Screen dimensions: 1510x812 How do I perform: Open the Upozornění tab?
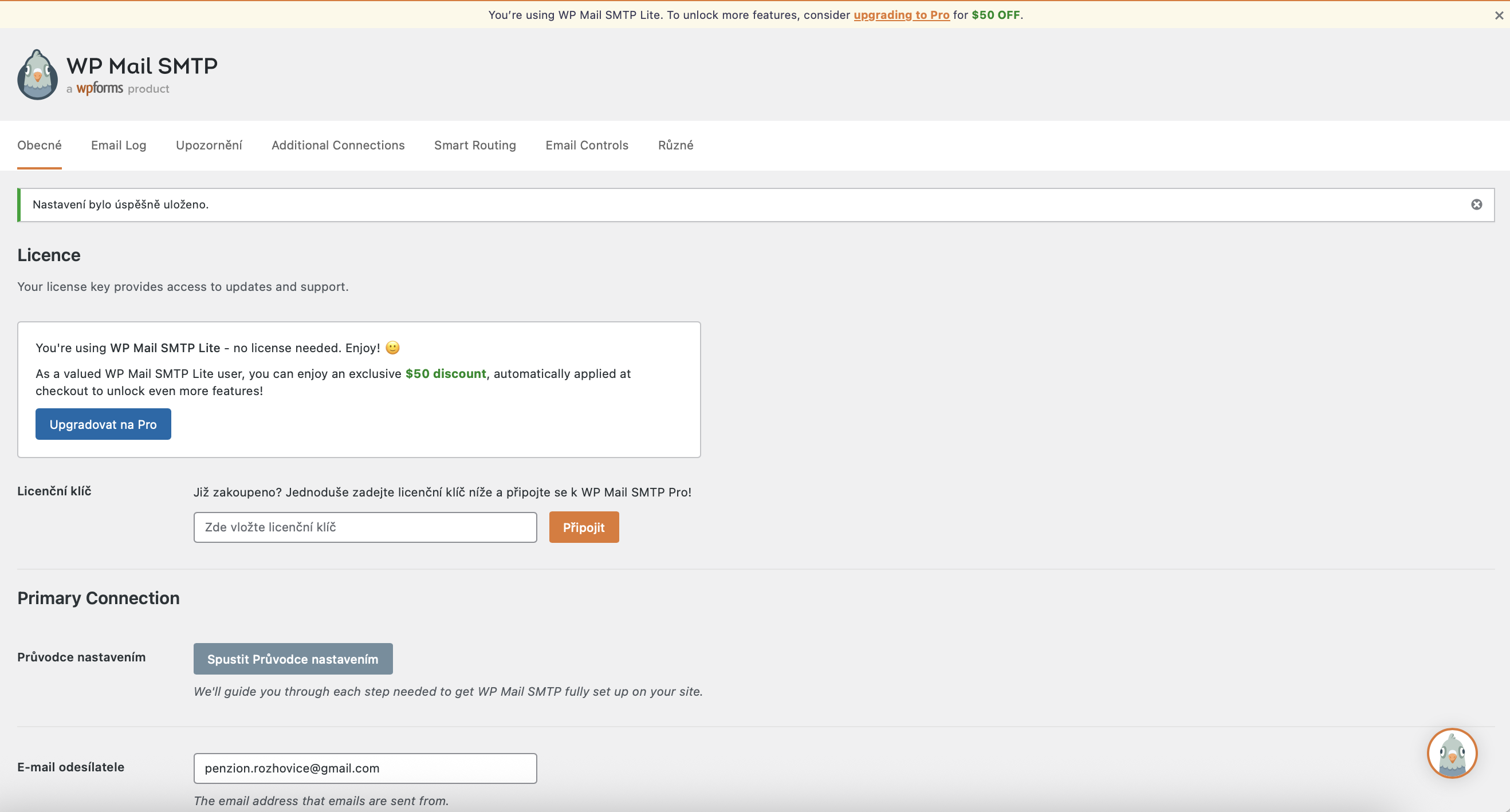click(x=209, y=145)
